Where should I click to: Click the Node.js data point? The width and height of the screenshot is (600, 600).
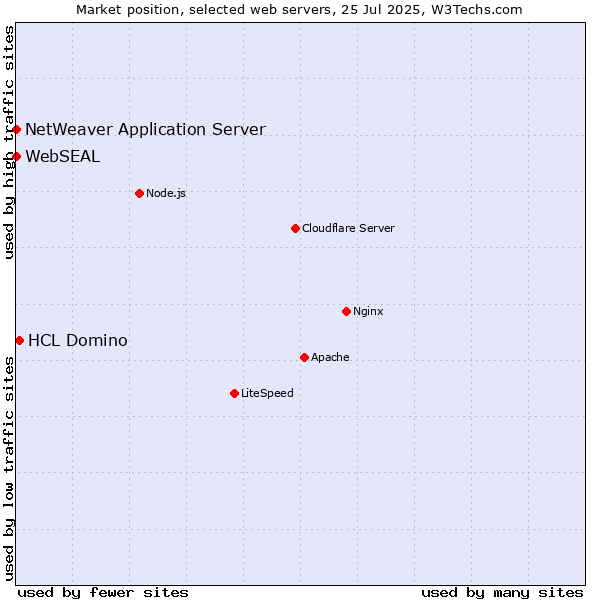tap(140, 194)
